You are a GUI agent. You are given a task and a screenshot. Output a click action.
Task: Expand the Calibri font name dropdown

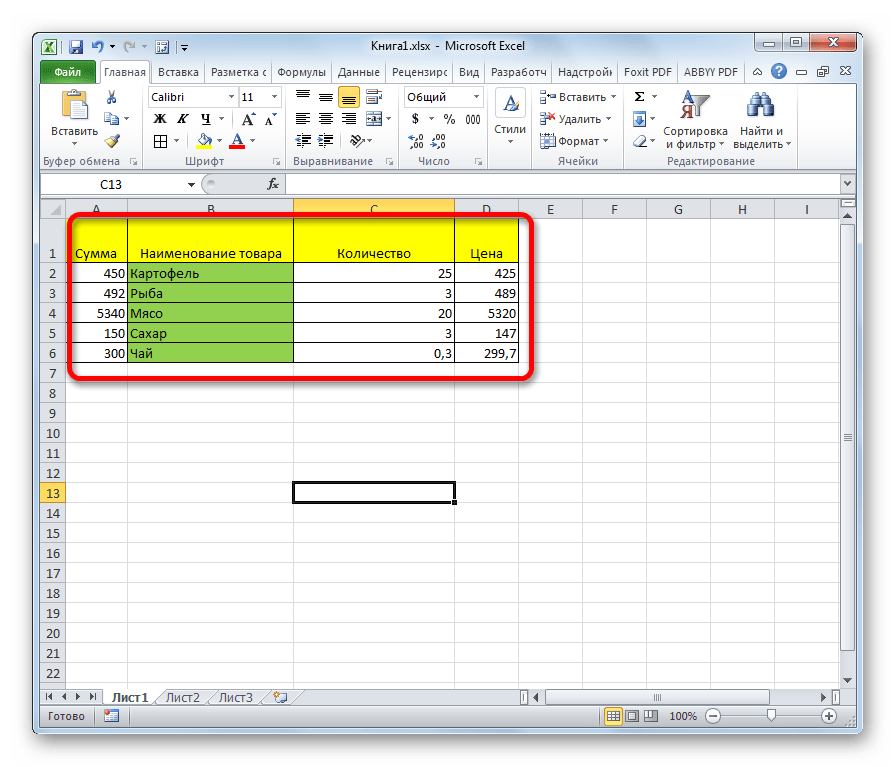[230, 97]
